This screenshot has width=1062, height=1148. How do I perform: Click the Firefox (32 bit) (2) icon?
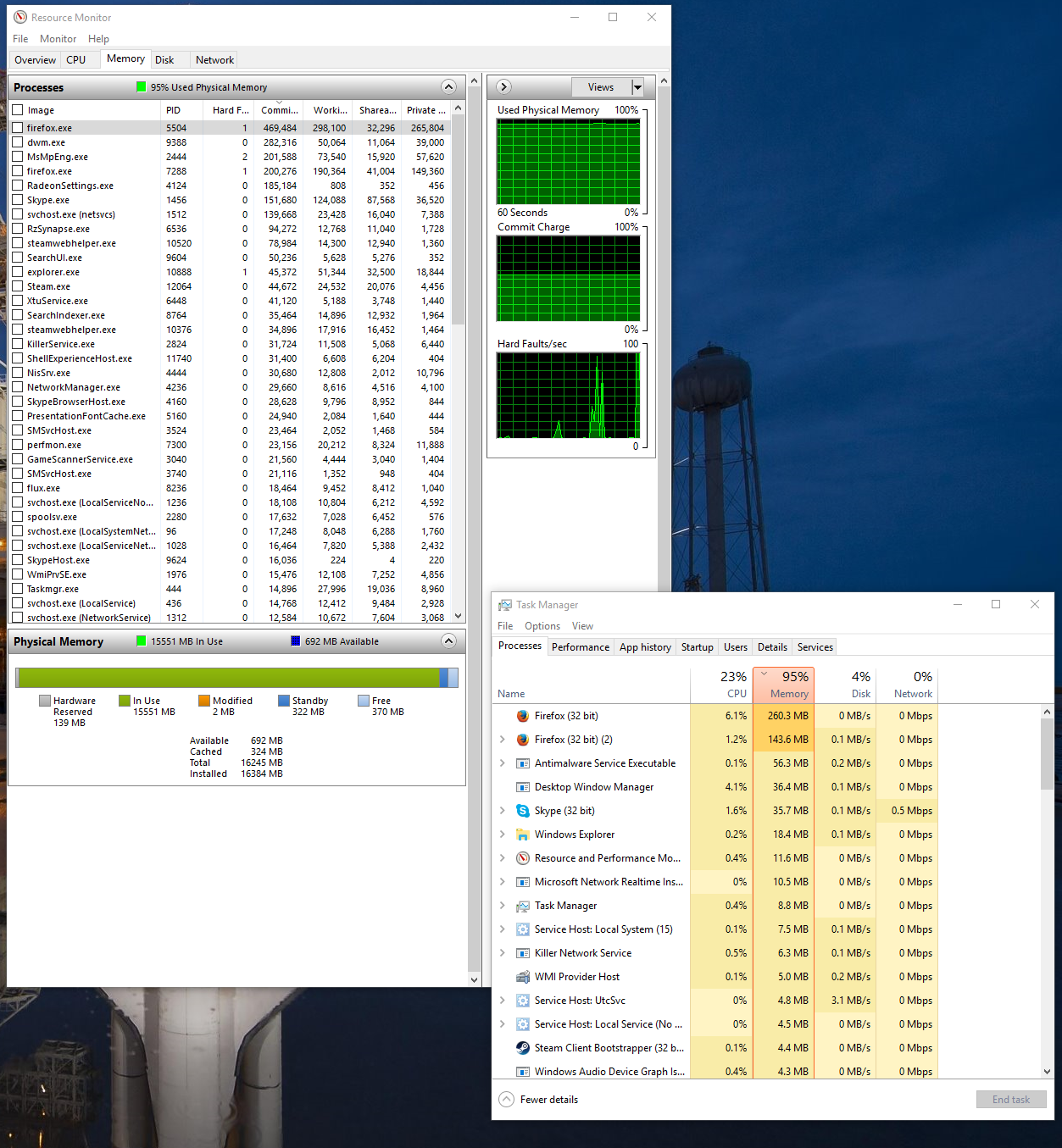pos(523,740)
